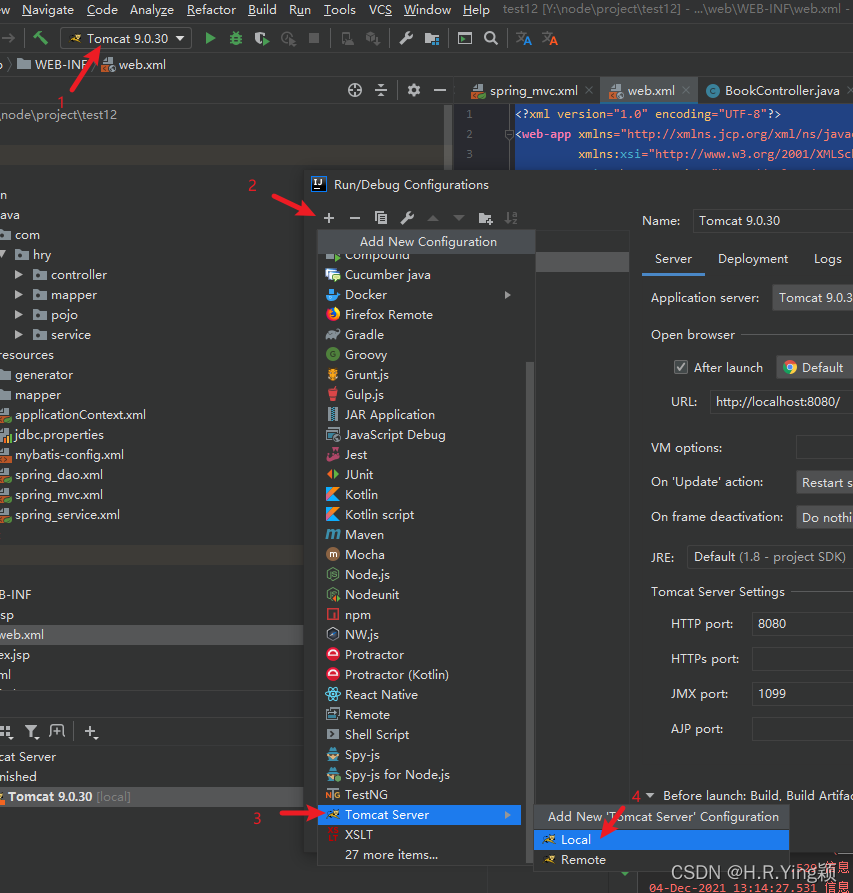Click Collapse All icon in project panel

click(381, 90)
